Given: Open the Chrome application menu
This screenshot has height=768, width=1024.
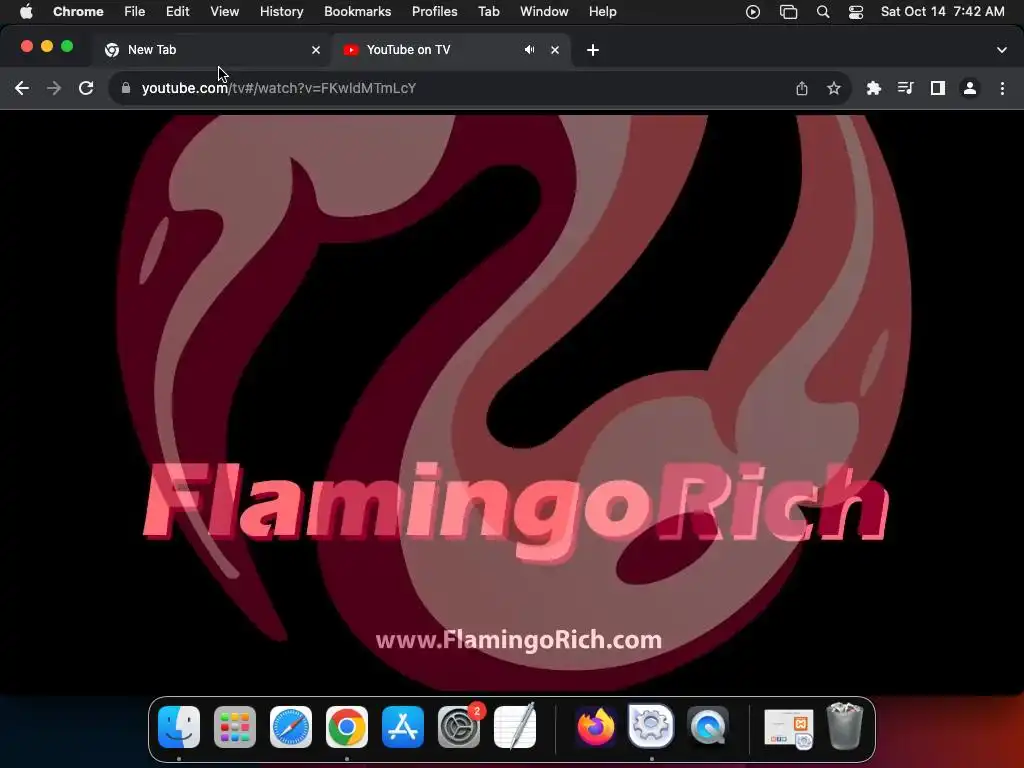Looking at the screenshot, I should (78, 12).
